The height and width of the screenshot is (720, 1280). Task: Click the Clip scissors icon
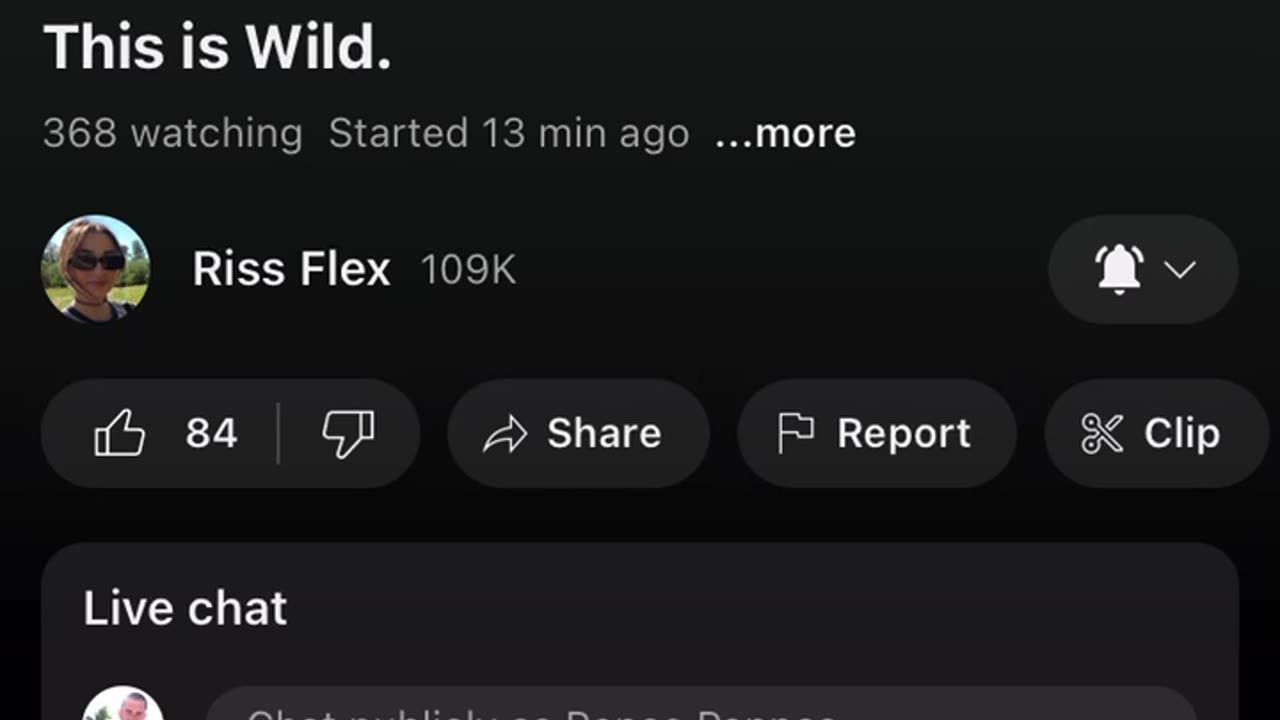click(x=1102, y=434)
